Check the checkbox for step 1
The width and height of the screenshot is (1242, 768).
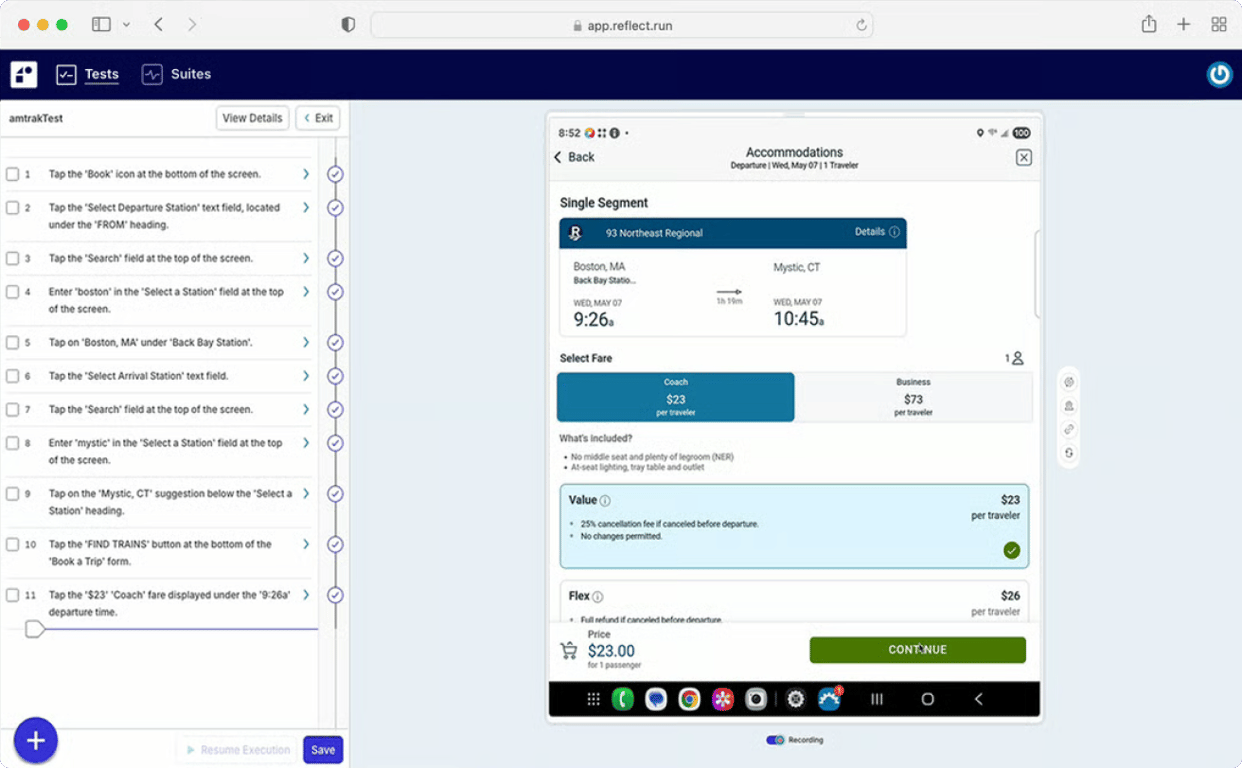13,174
